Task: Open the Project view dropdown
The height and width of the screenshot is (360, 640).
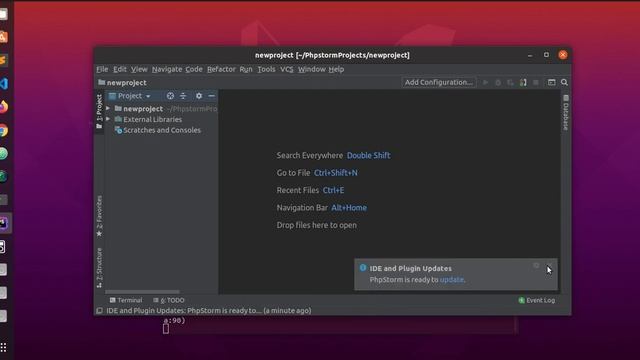Action: pyautogui.click(x=130, y=96)
